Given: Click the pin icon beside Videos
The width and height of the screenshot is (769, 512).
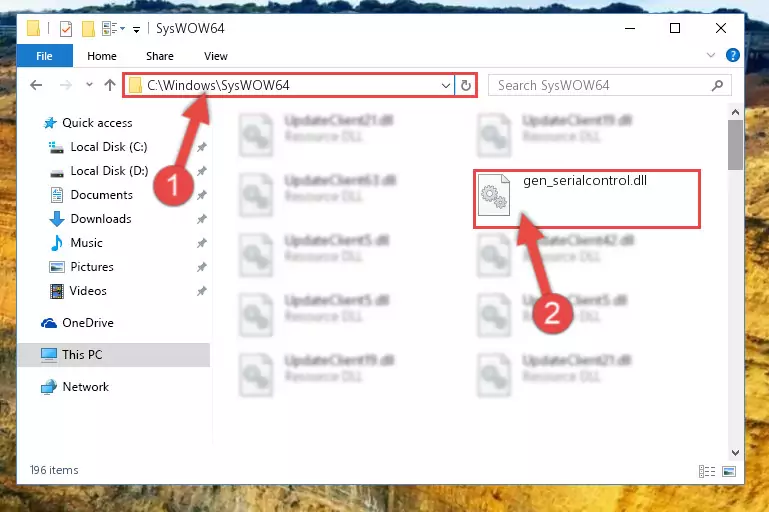Looking at the screenshot, I should click(202, 291).
